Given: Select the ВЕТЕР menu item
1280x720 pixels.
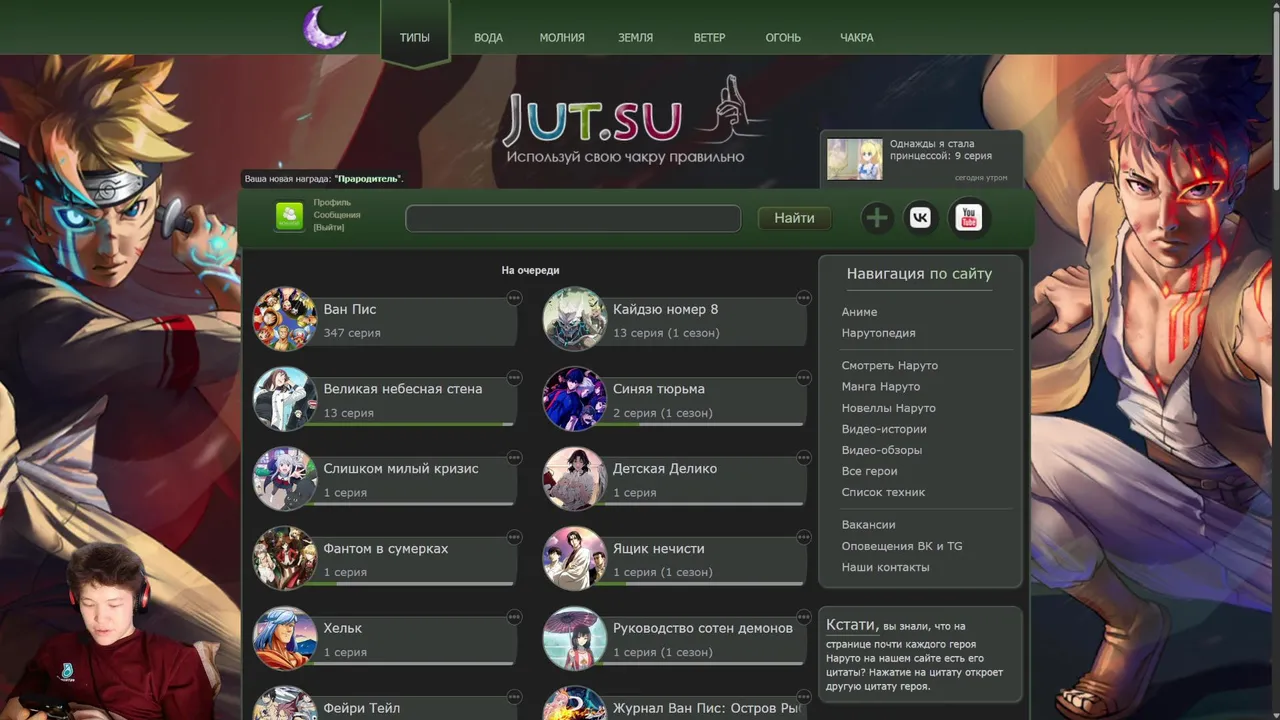Looking at the screenshot, I should (709, 37).
